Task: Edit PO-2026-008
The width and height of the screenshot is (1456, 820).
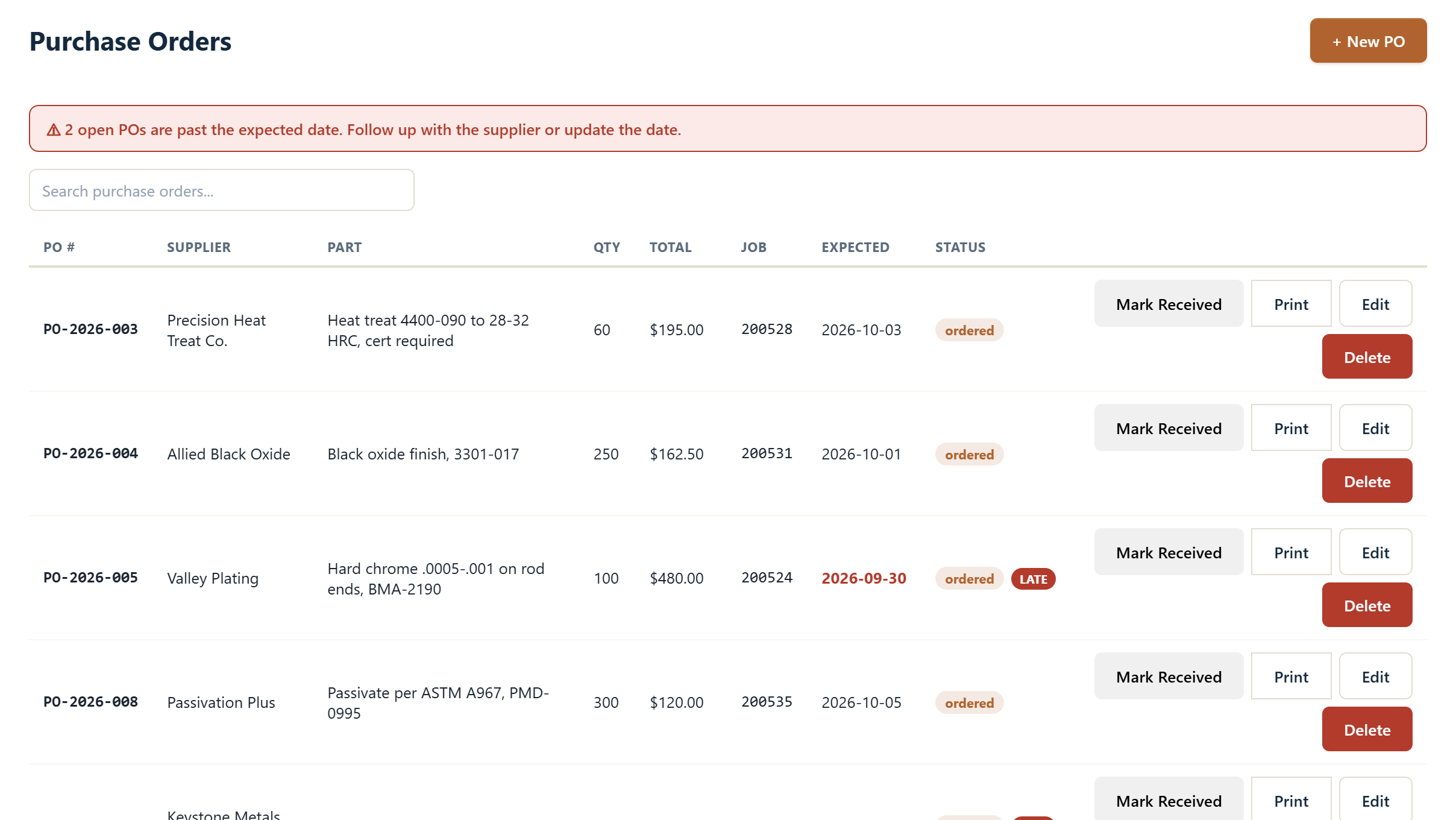Action: [x=1375, y=676]
